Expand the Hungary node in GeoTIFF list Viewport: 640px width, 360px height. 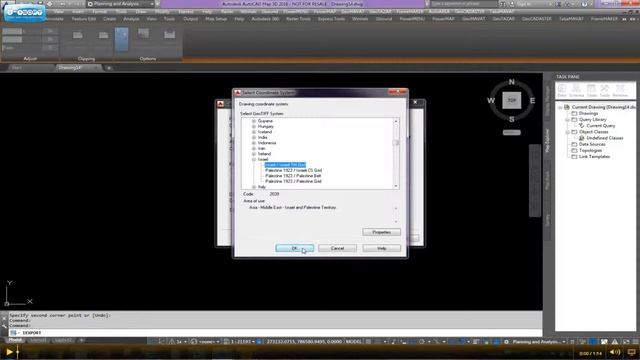(x=253, y=127)
